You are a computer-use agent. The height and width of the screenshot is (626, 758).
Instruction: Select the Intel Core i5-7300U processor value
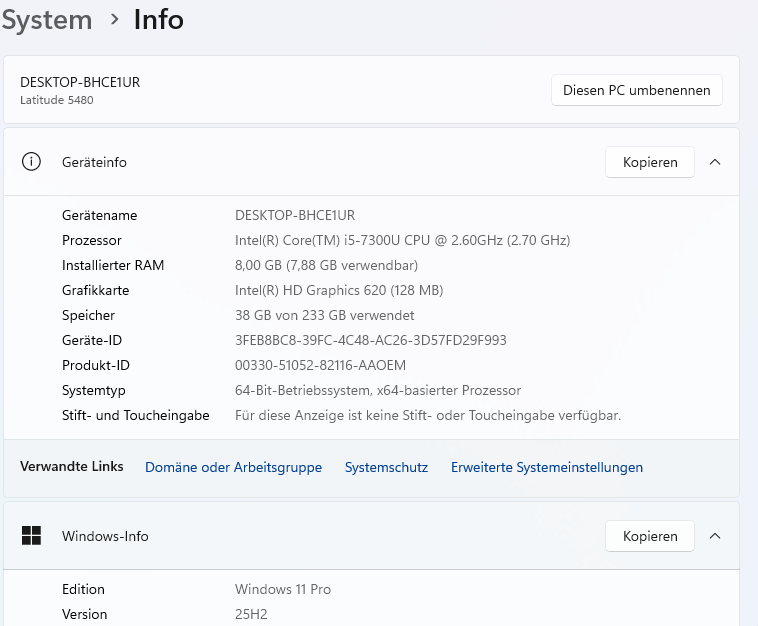[403, 240]
